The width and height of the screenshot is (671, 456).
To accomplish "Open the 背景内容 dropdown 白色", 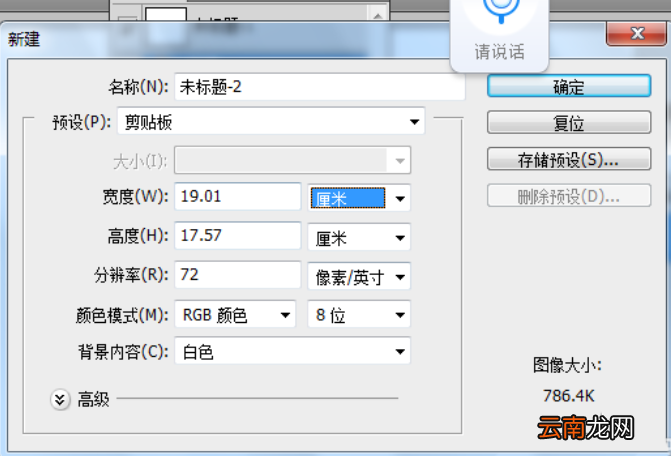I will coord(292,351).
